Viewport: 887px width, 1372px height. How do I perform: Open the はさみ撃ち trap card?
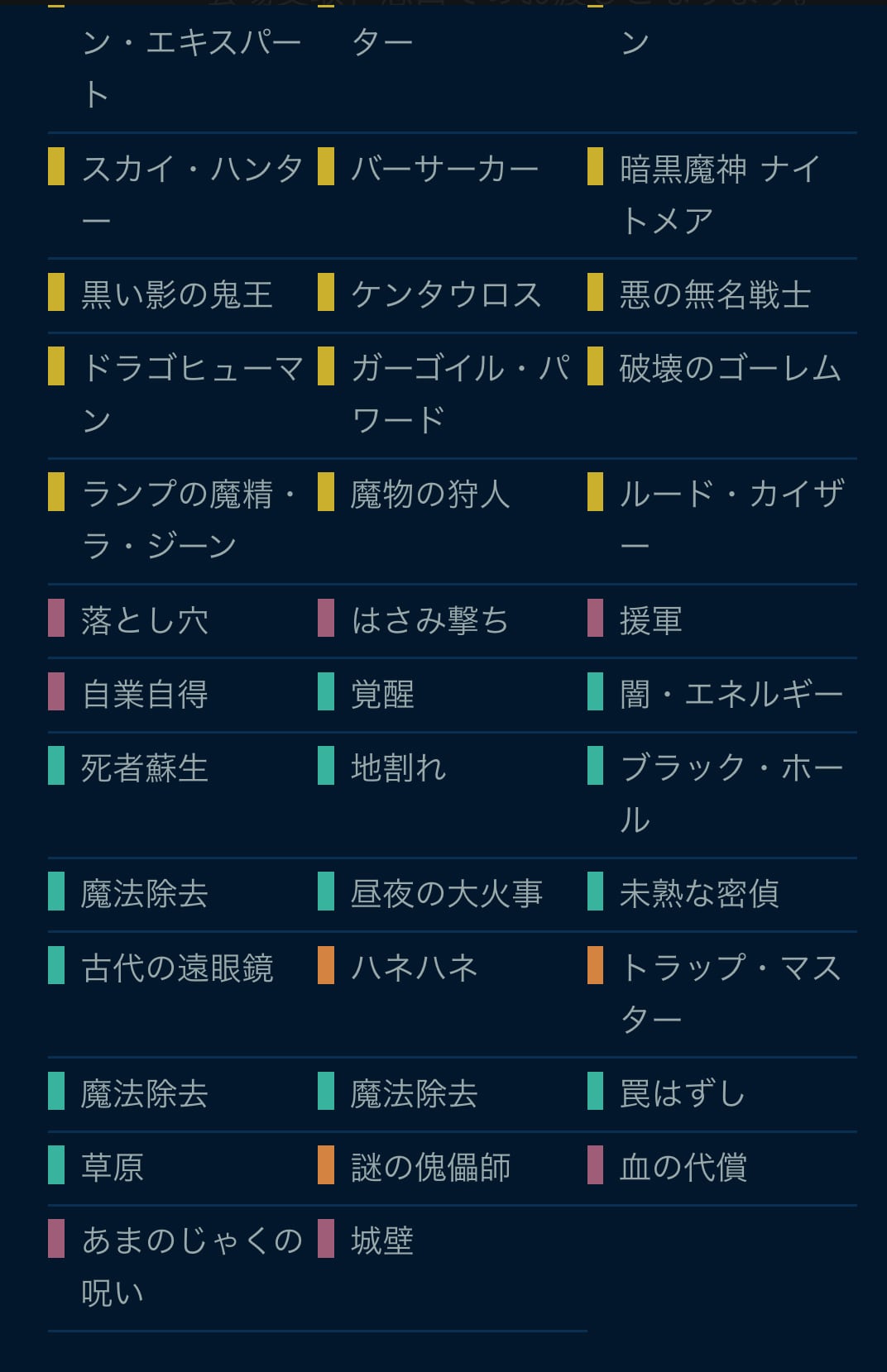pyautogui.click(x=429, y=619)
